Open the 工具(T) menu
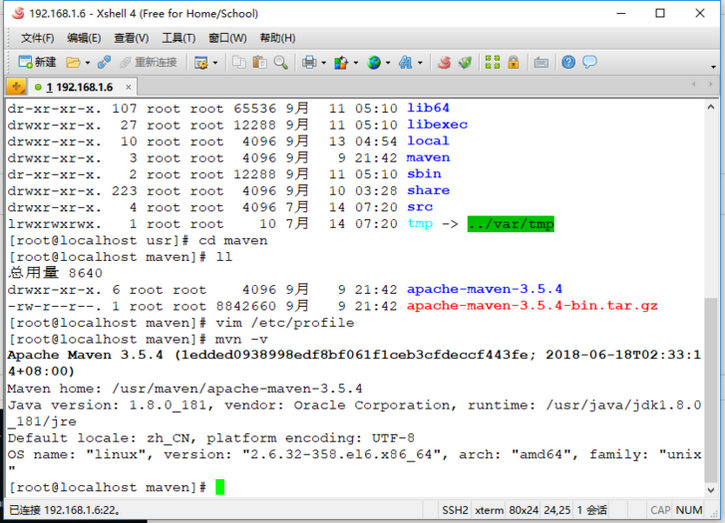Image resolution: width=725 pixels, height=523 pixels. point(178,38)
